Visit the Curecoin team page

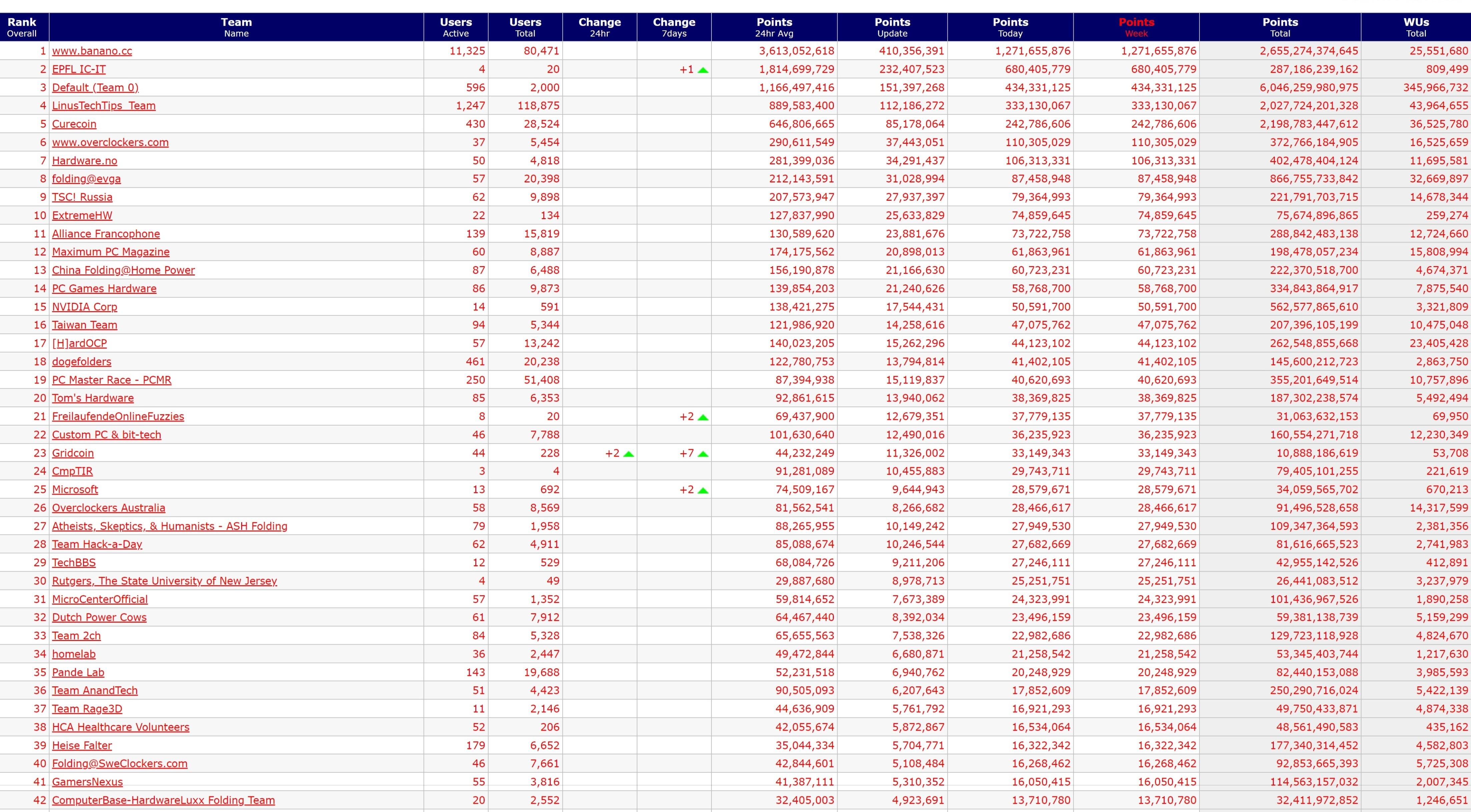(74, 124)
